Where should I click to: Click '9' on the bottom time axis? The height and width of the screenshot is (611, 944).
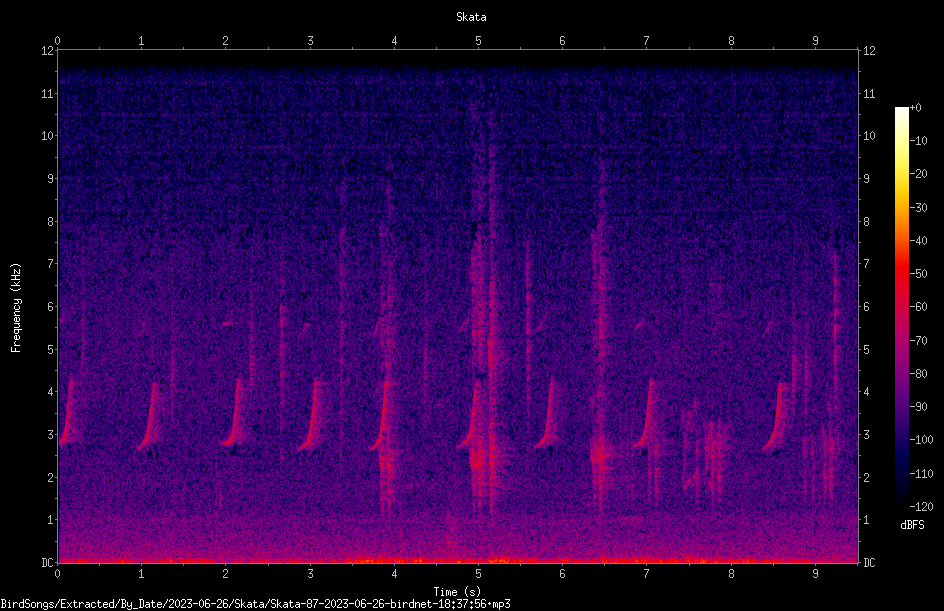(815, 574)
